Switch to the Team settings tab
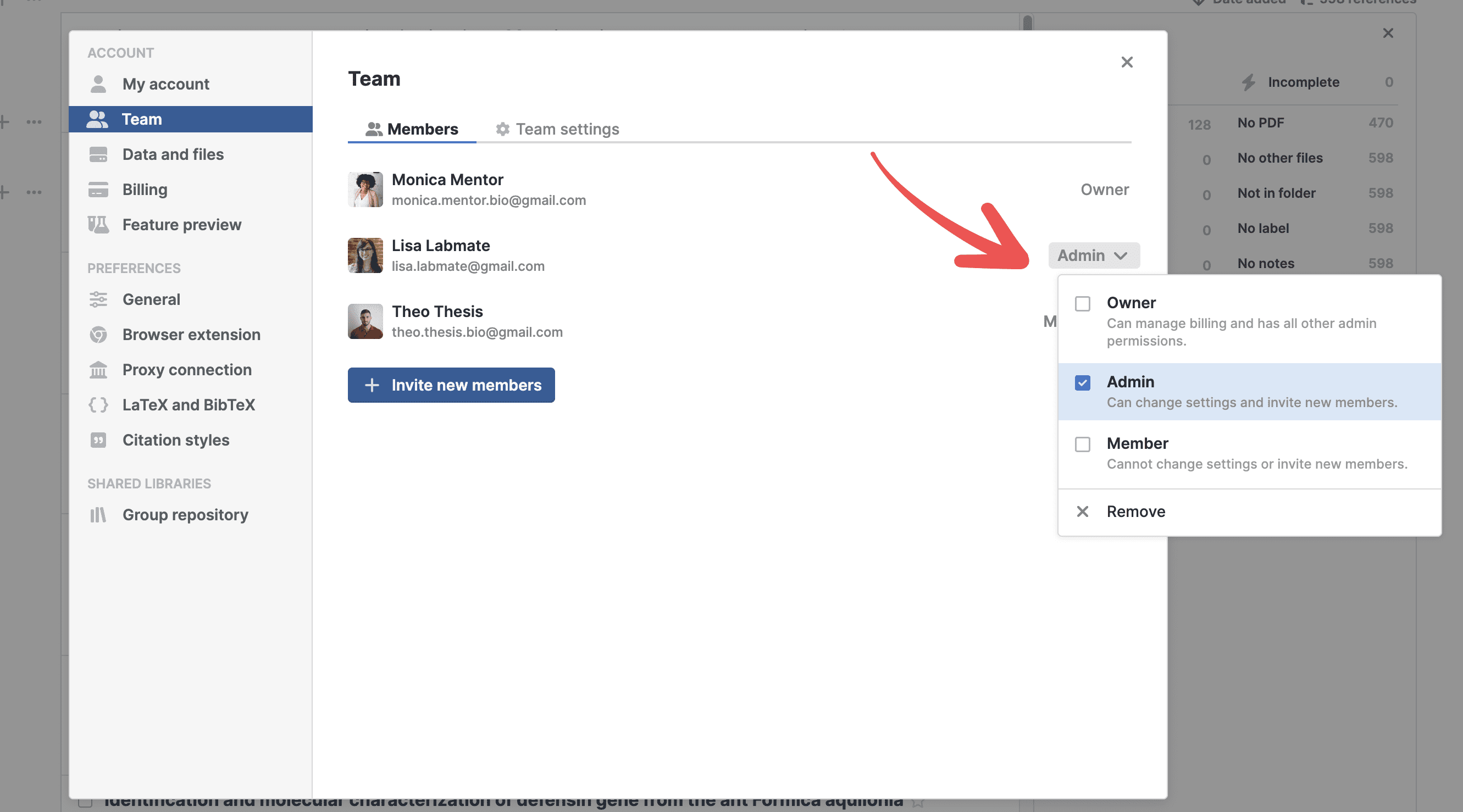The image size is (1463, 812). pyautogui.click(x=557, y=129)
